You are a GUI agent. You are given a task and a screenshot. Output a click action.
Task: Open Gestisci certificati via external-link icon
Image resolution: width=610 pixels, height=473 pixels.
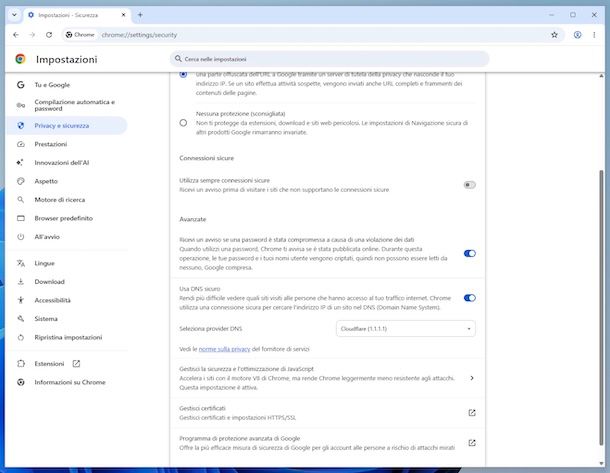[x=472, y=413]
